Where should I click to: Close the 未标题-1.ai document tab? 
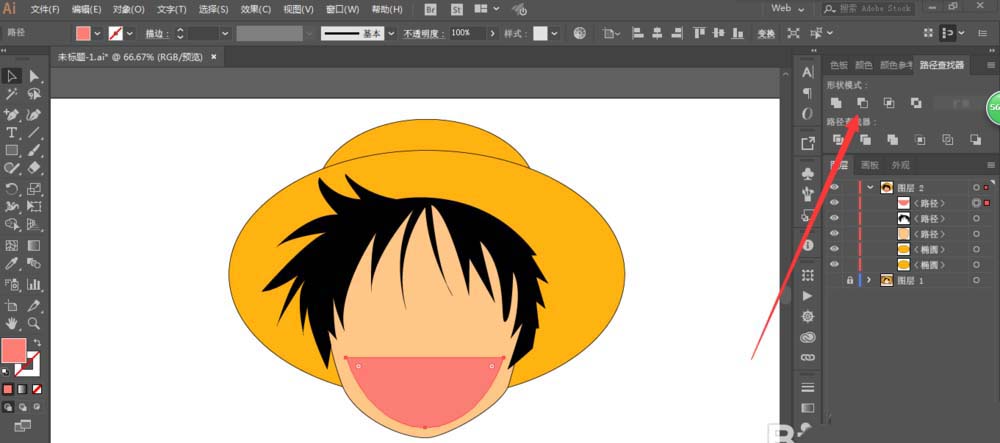pos(214,57)
